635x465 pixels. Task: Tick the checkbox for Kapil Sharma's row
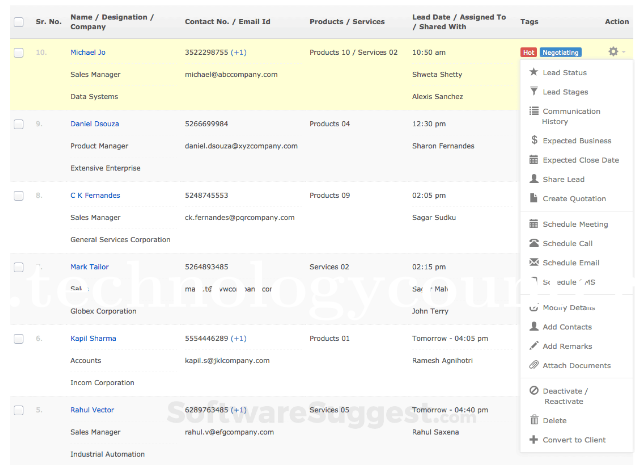19,339
